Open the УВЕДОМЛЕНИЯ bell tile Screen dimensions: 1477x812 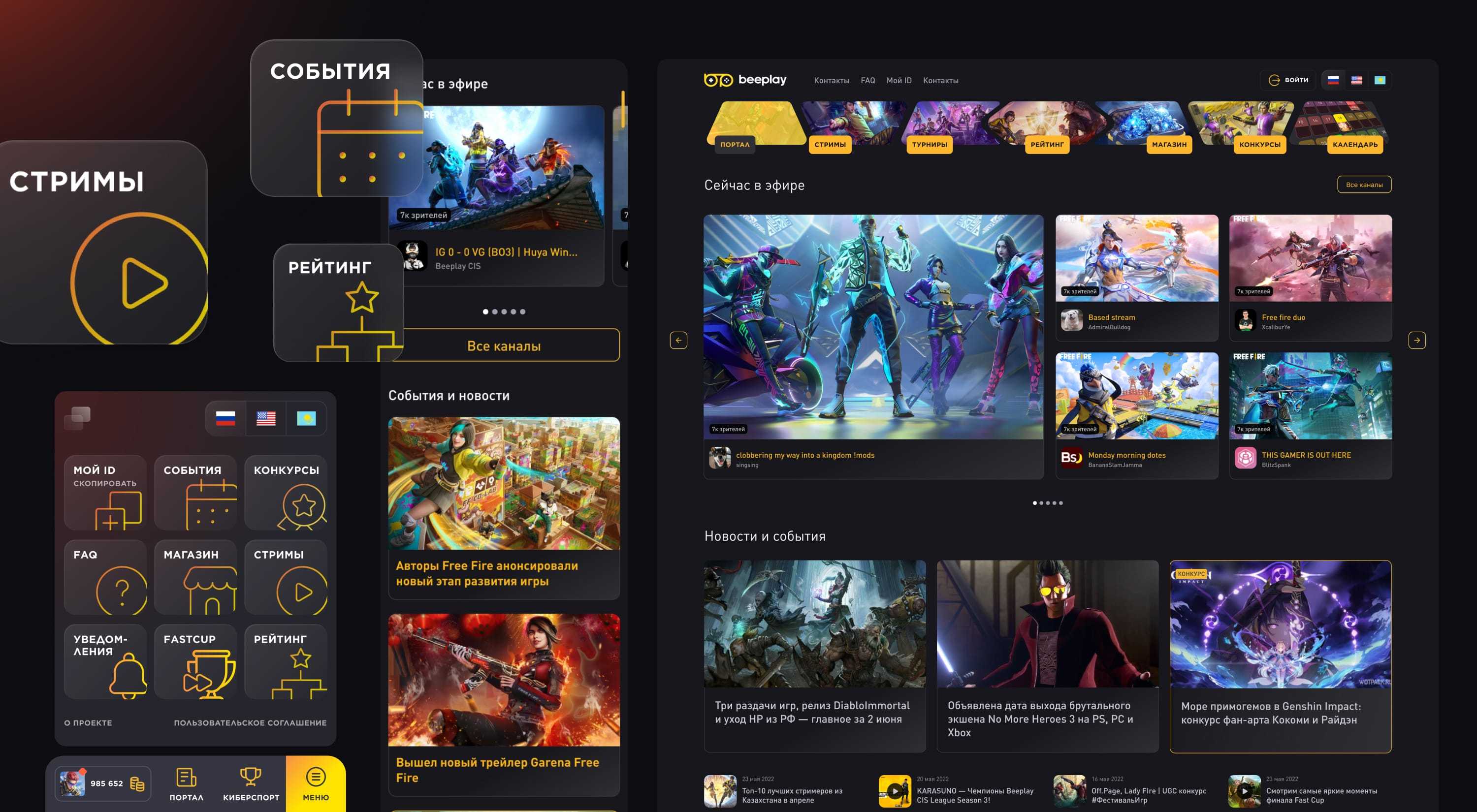pyautogui.click(x=105, y=662)
